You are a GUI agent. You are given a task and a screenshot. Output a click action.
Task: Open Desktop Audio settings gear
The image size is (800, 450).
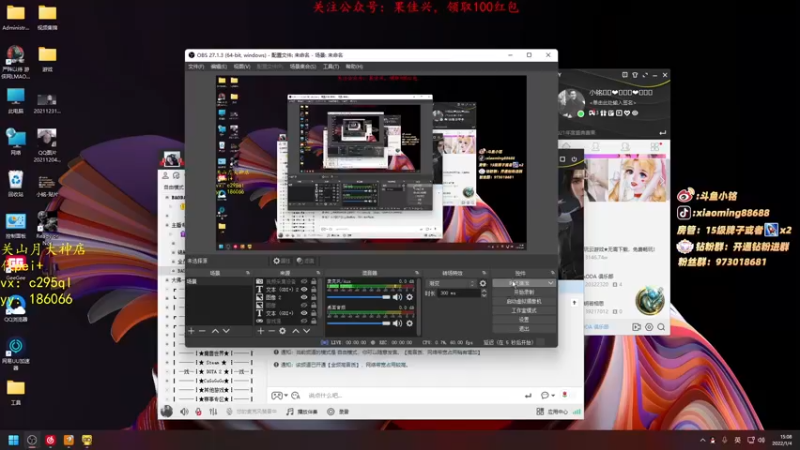[x=409, y=323]
